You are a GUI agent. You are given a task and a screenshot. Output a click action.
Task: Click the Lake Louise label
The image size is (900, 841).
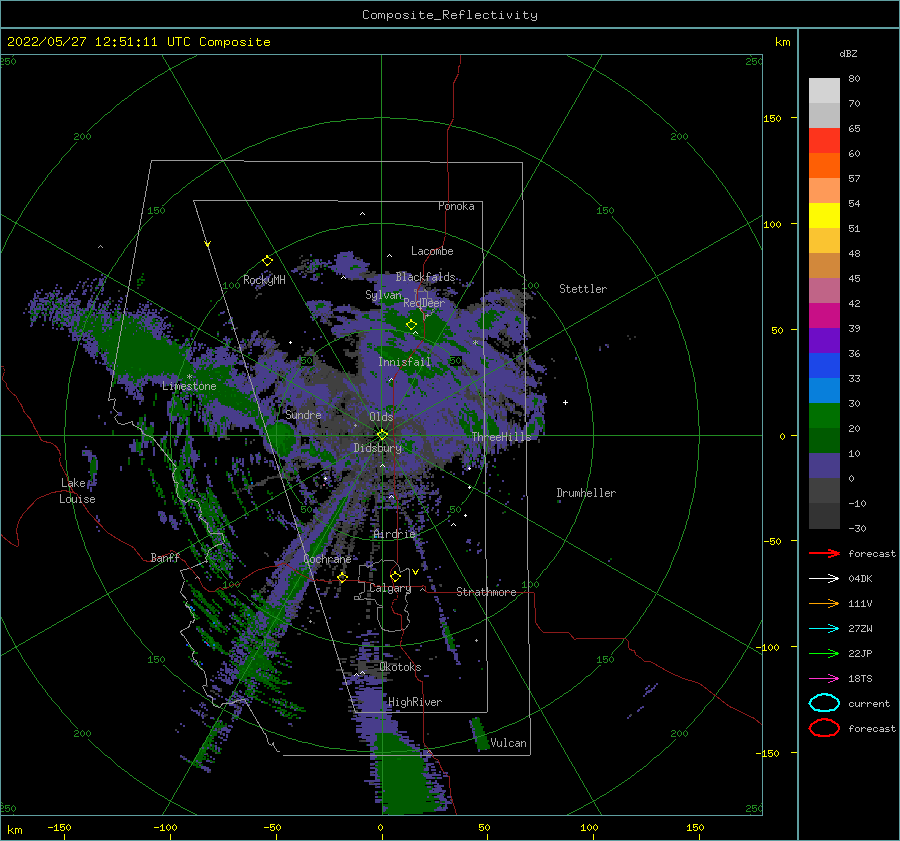click(77, 491)
